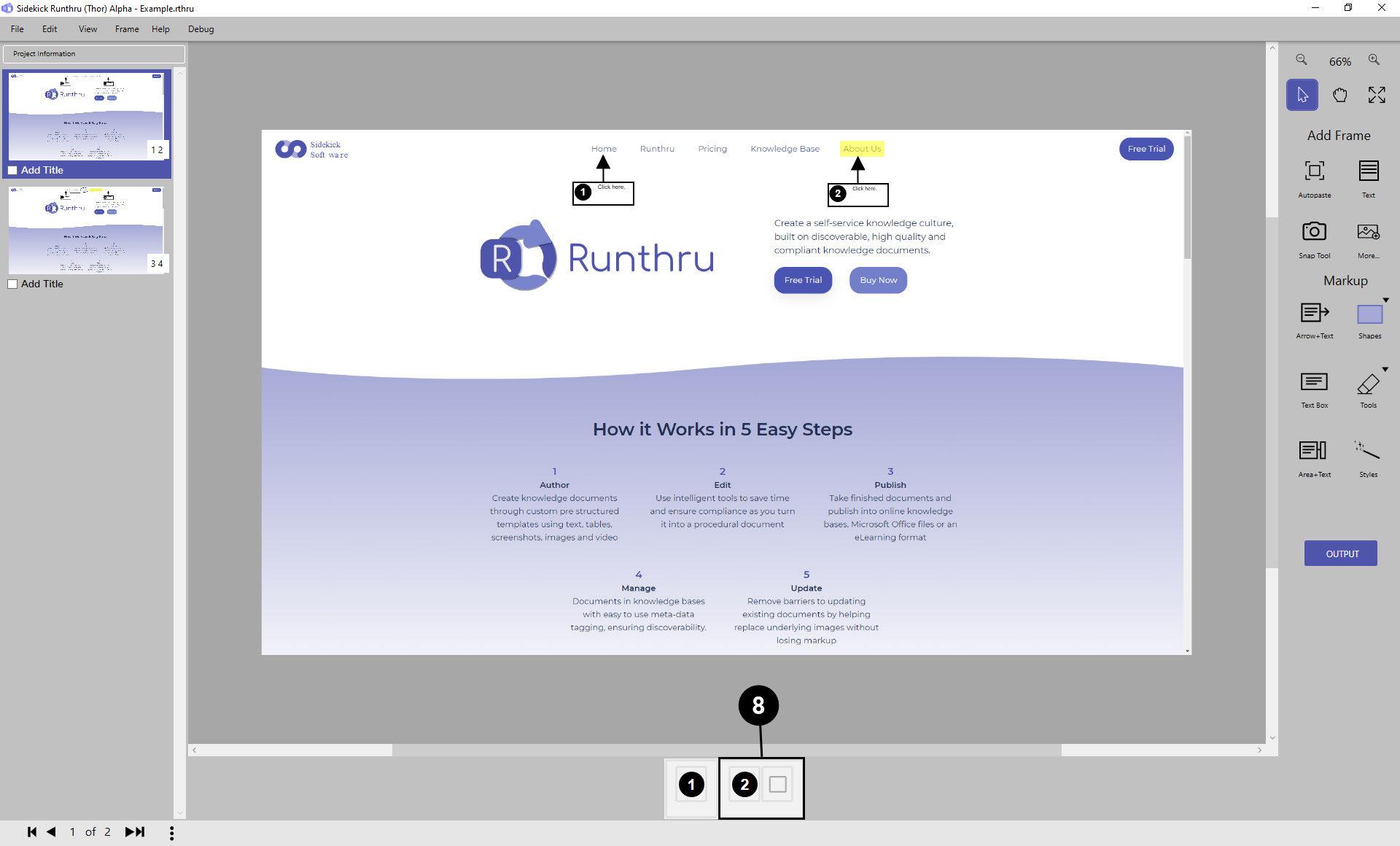Click the 'How it Works in 5 Easy Steps' heading
Viewport: 1400px width, 846px height.
(722, 429)
